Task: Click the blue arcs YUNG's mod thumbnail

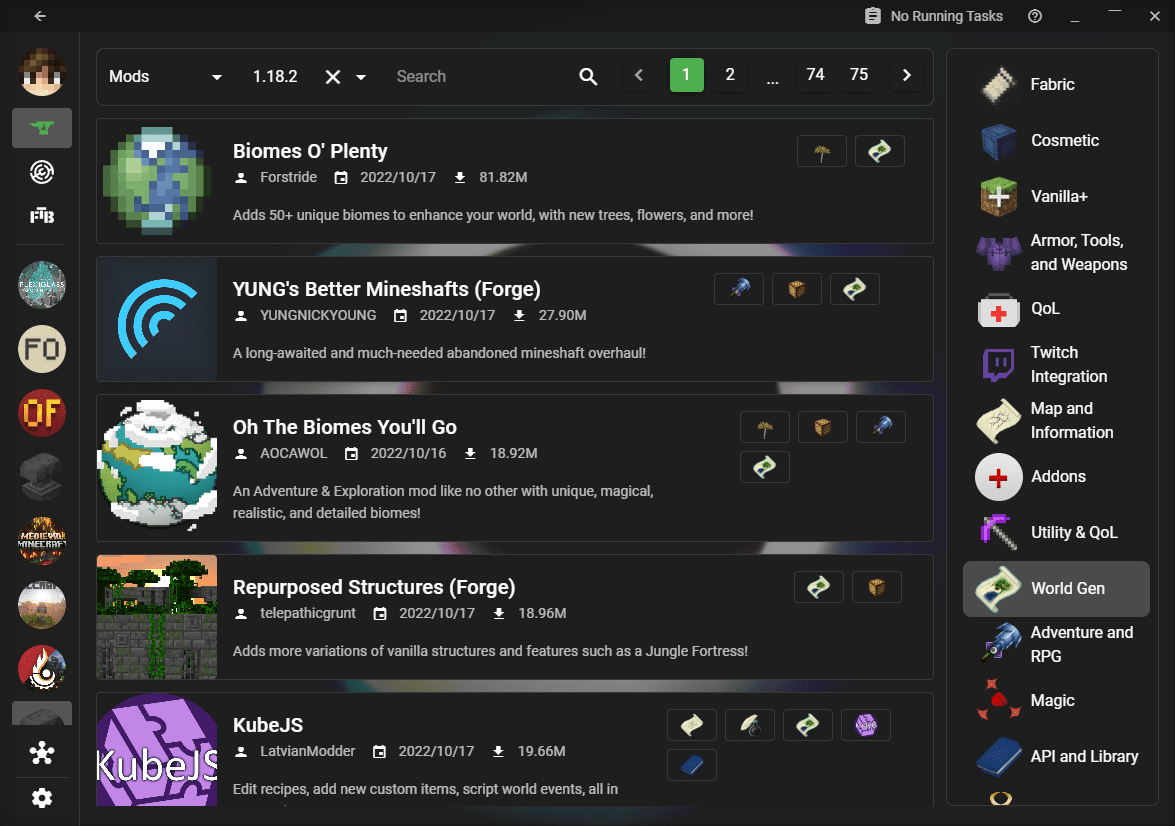Action: coord(157,319)
